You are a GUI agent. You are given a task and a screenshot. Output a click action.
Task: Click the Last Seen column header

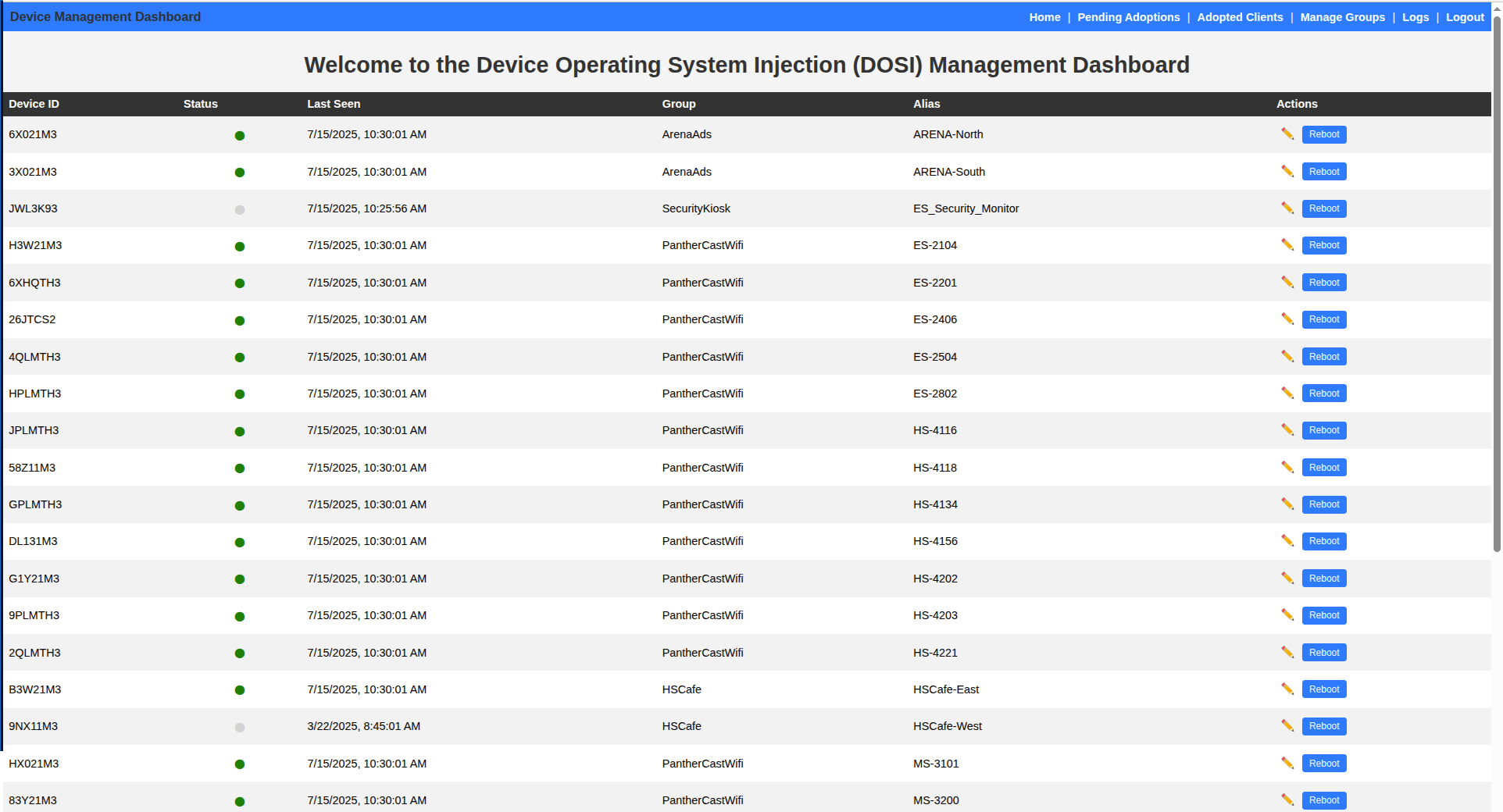tap(334, 104)
